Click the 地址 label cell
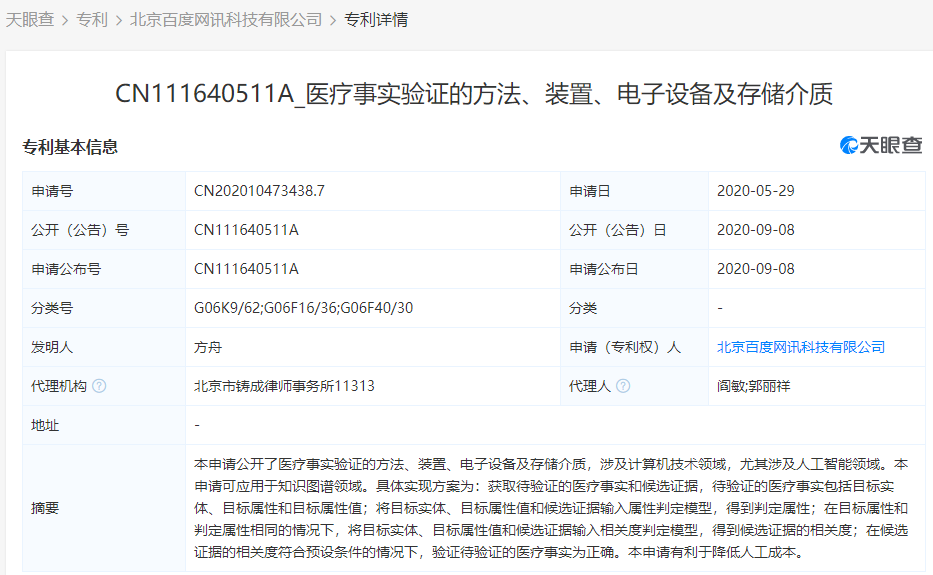The width and height of the screenshot is (933, 575). click(104, 425)
